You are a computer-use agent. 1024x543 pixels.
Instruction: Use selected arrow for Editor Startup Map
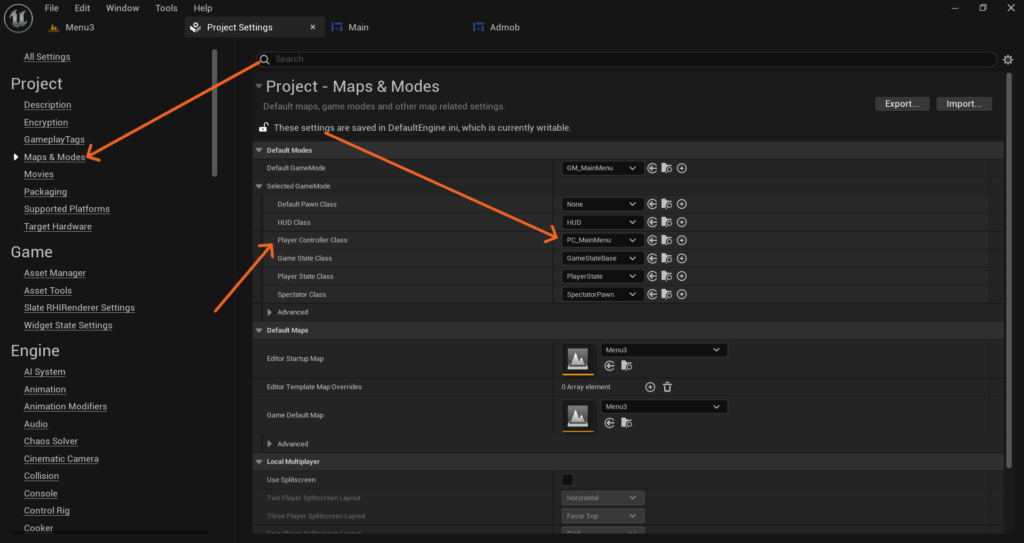click(609, 366)
